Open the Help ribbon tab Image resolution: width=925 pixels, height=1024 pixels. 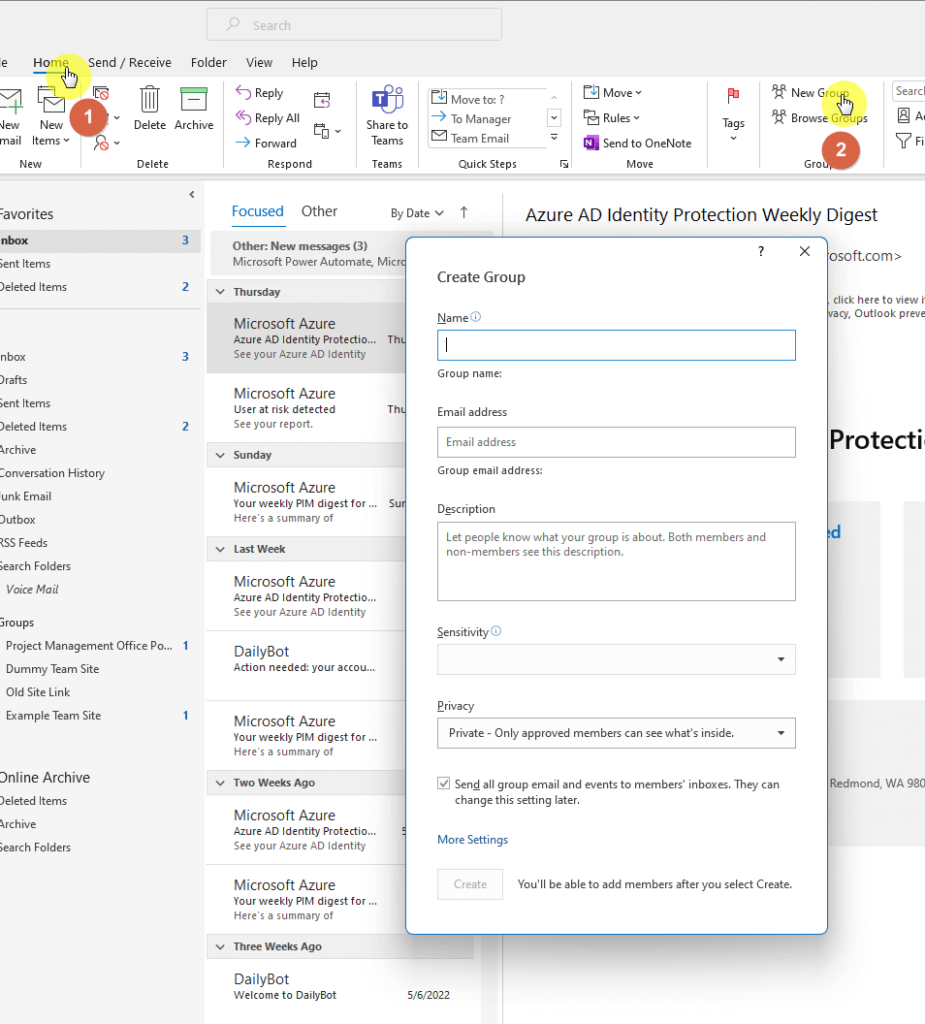pos(304,63)
